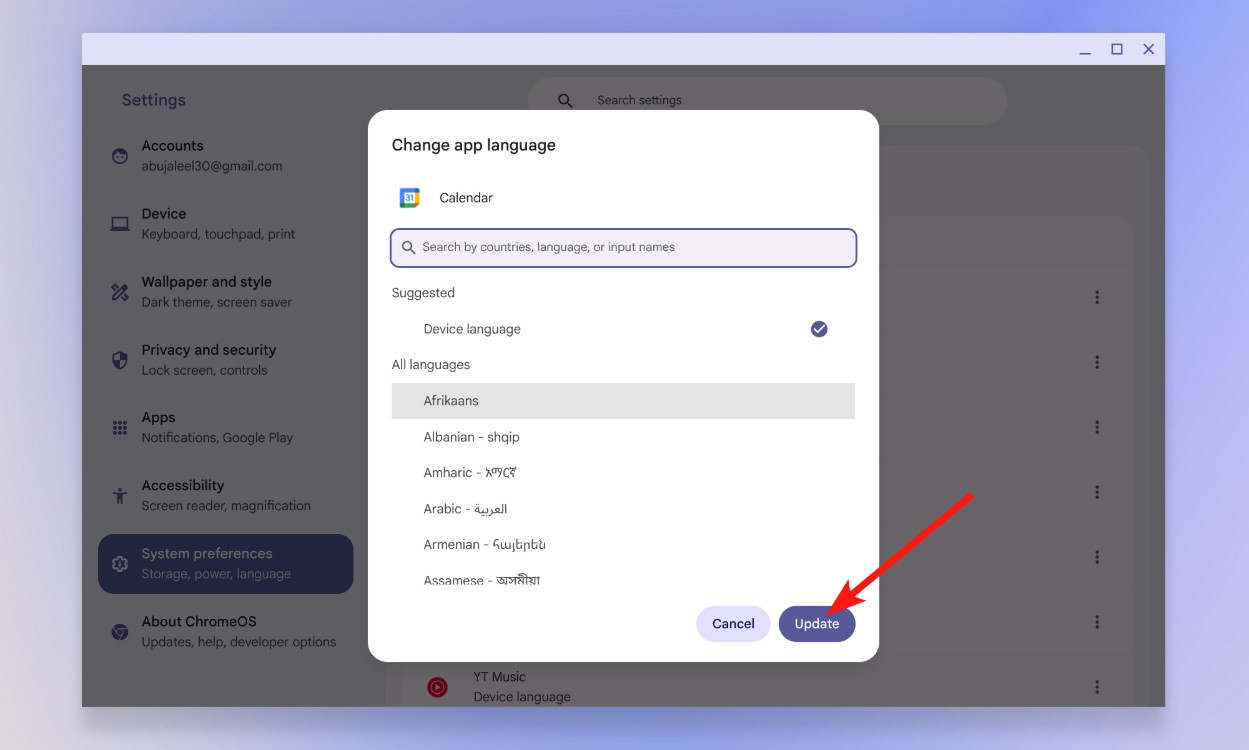Open the three-dot menu next to YT Music
1249x750 pixels.
pyautogui.click(x=1097, y=686)
